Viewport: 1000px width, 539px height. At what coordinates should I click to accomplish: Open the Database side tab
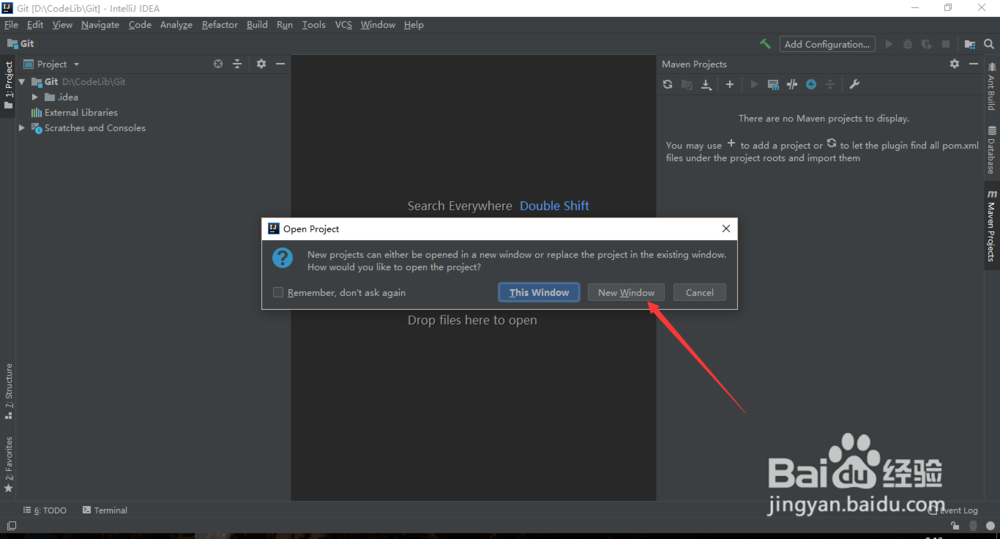click(991, 151)
